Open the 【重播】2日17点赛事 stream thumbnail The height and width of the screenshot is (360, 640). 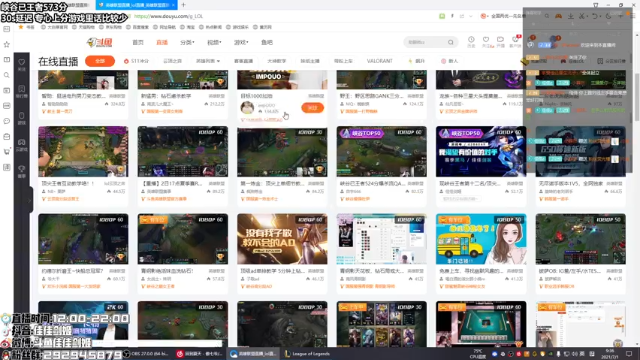pos(183,151)
